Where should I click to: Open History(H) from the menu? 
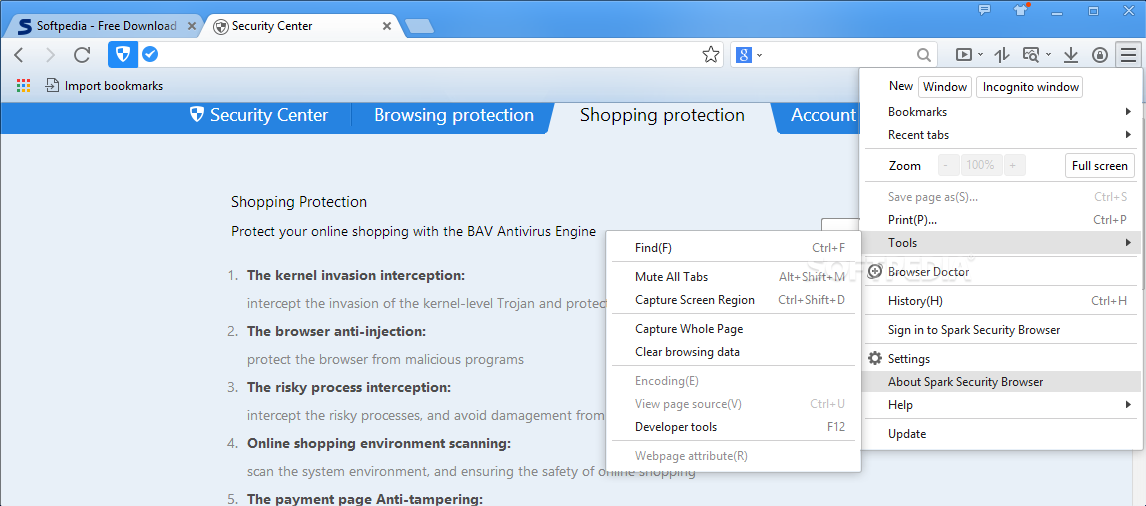[x=1001, y=301]
